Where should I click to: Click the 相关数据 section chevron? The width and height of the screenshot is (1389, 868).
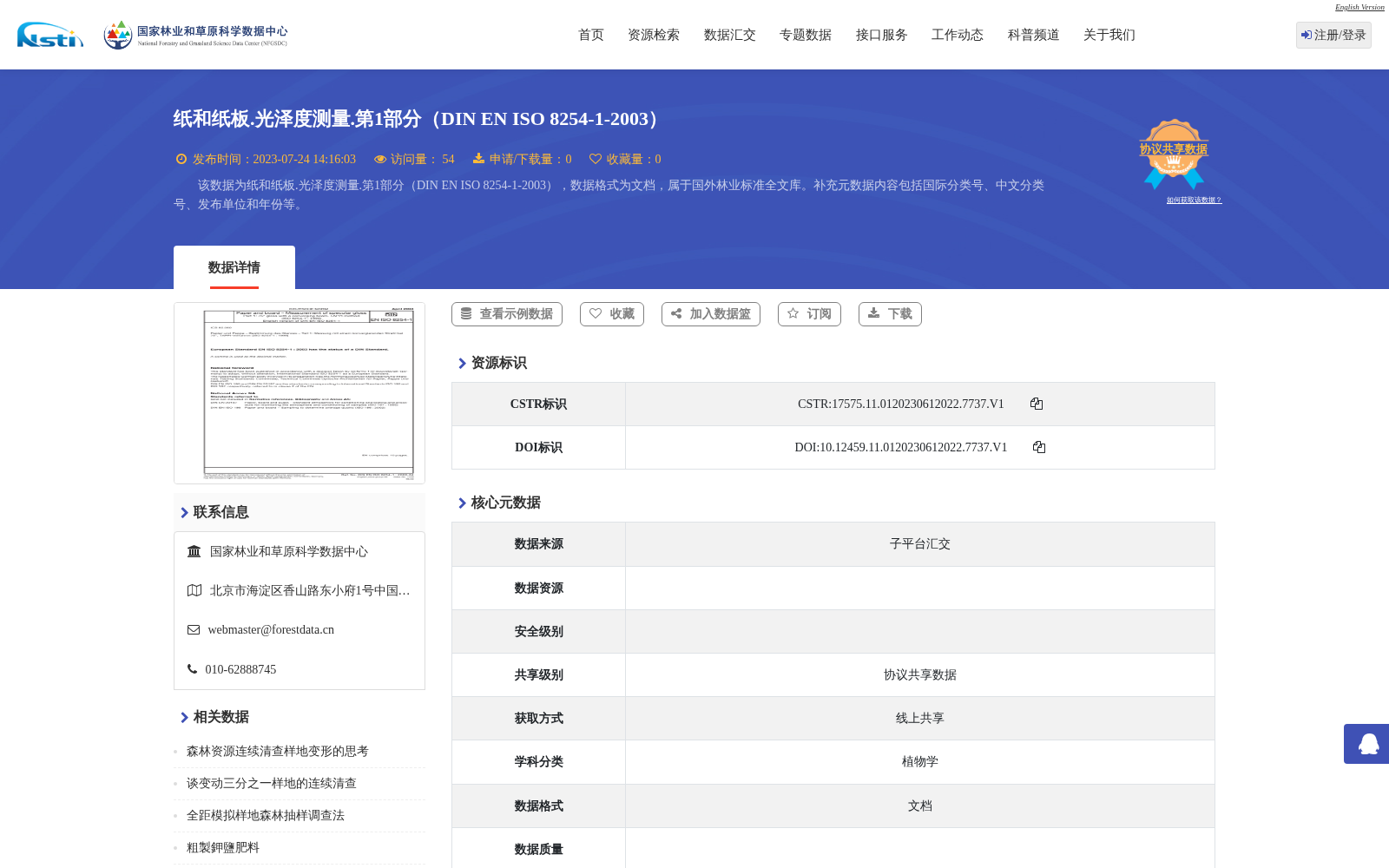pos(184,718)
